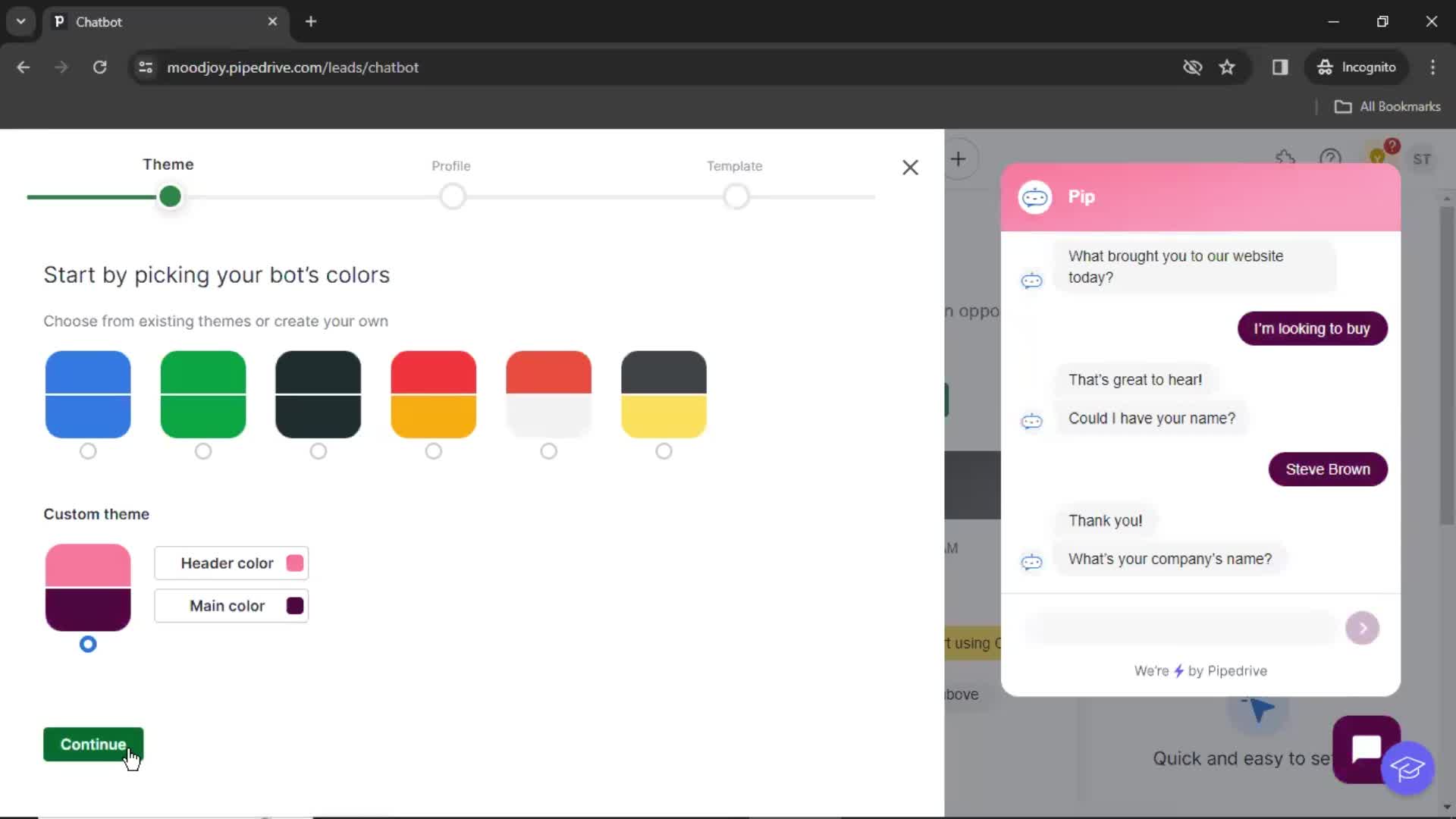Screen dimensions: 1456x819
Task: Send message with the arrow button
Action: click(x=1363, y=628)
